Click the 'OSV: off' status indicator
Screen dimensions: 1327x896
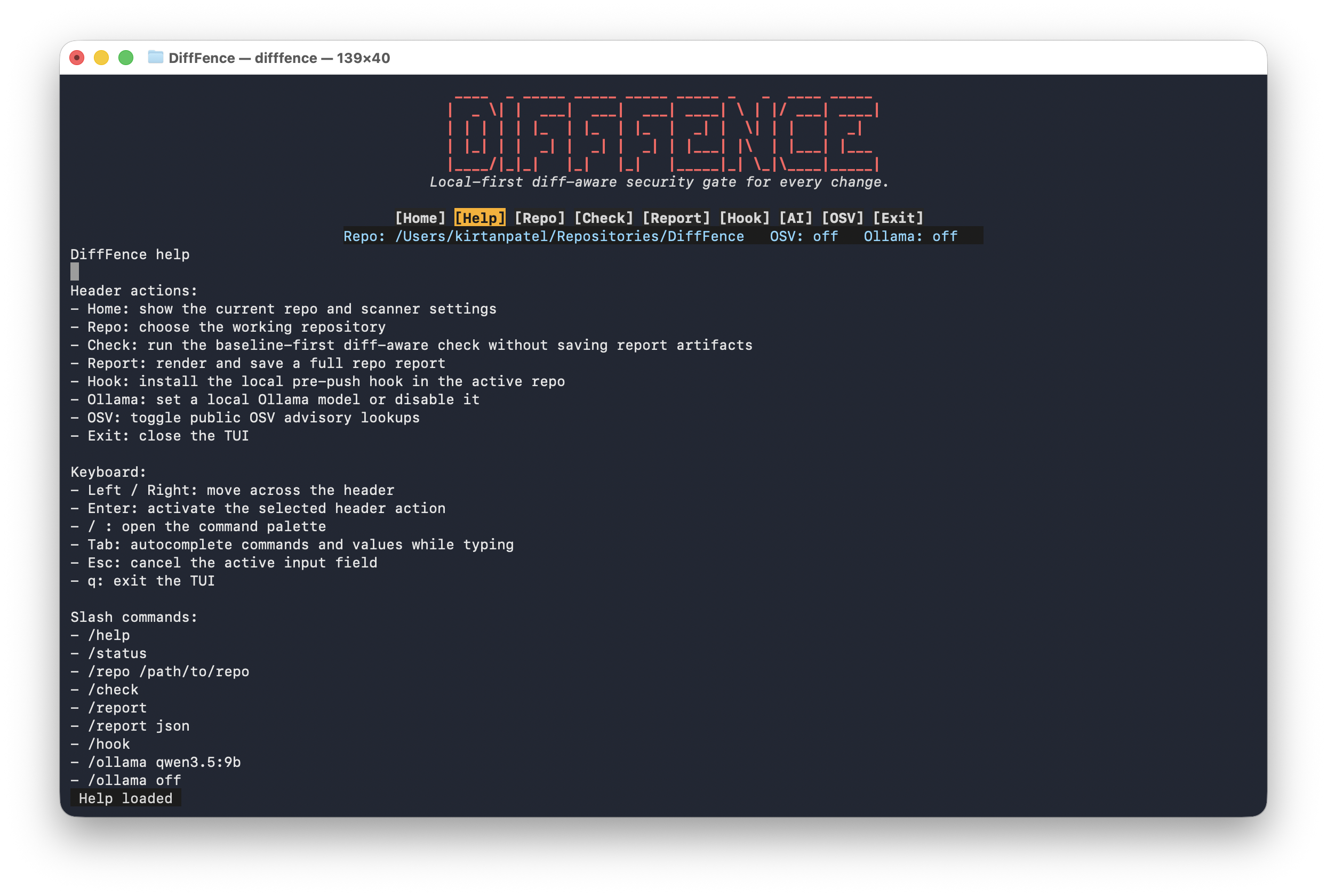point(803,236)
